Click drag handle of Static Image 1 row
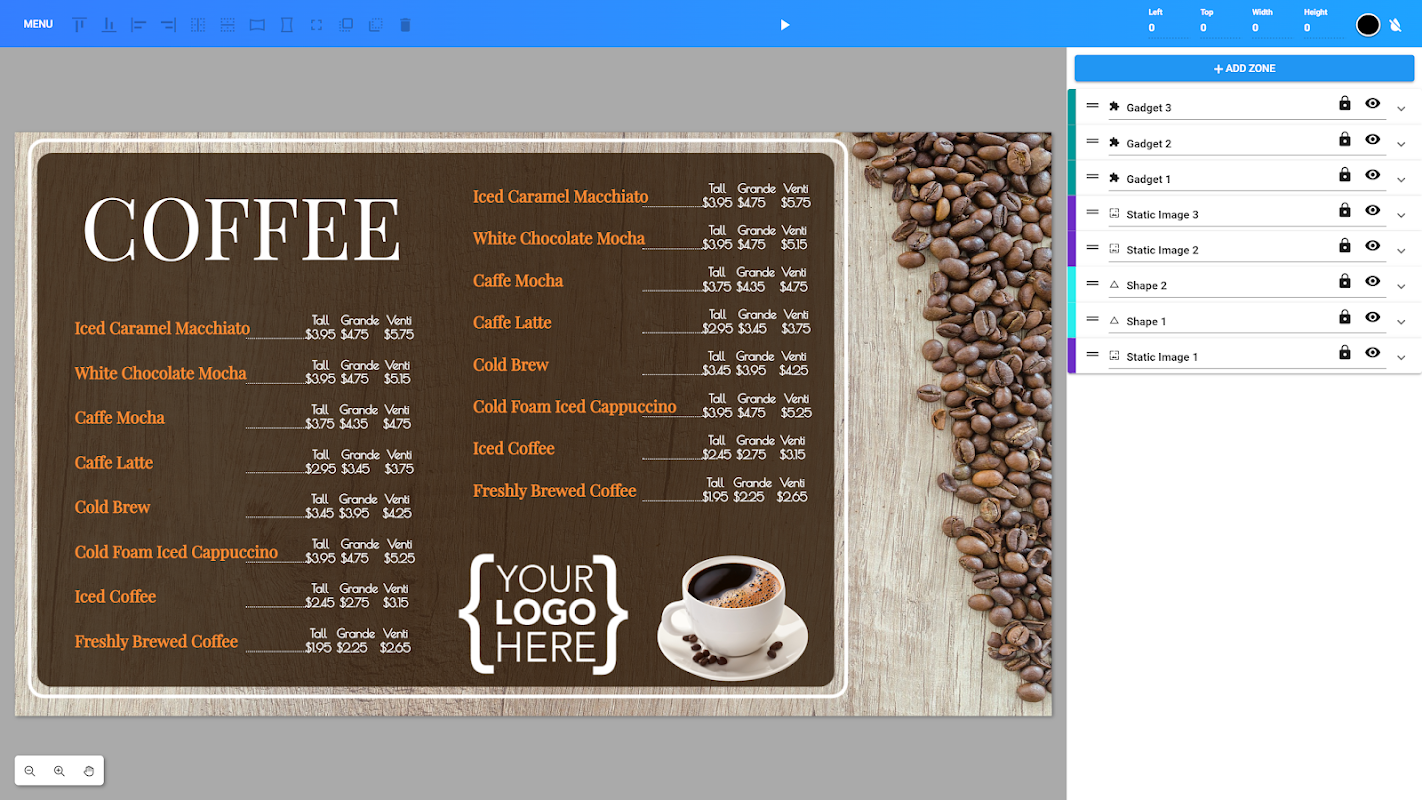 (x=1092, y=355)
